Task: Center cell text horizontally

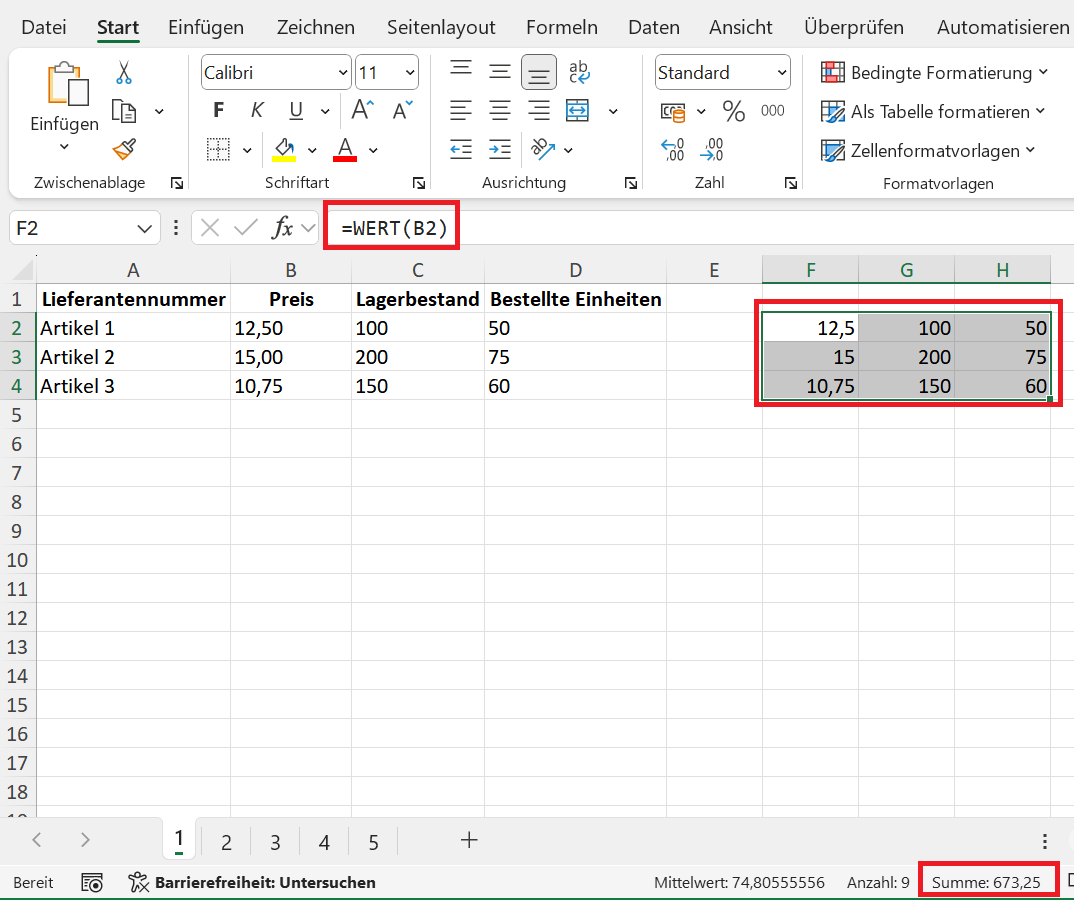Action: point(500,110)
